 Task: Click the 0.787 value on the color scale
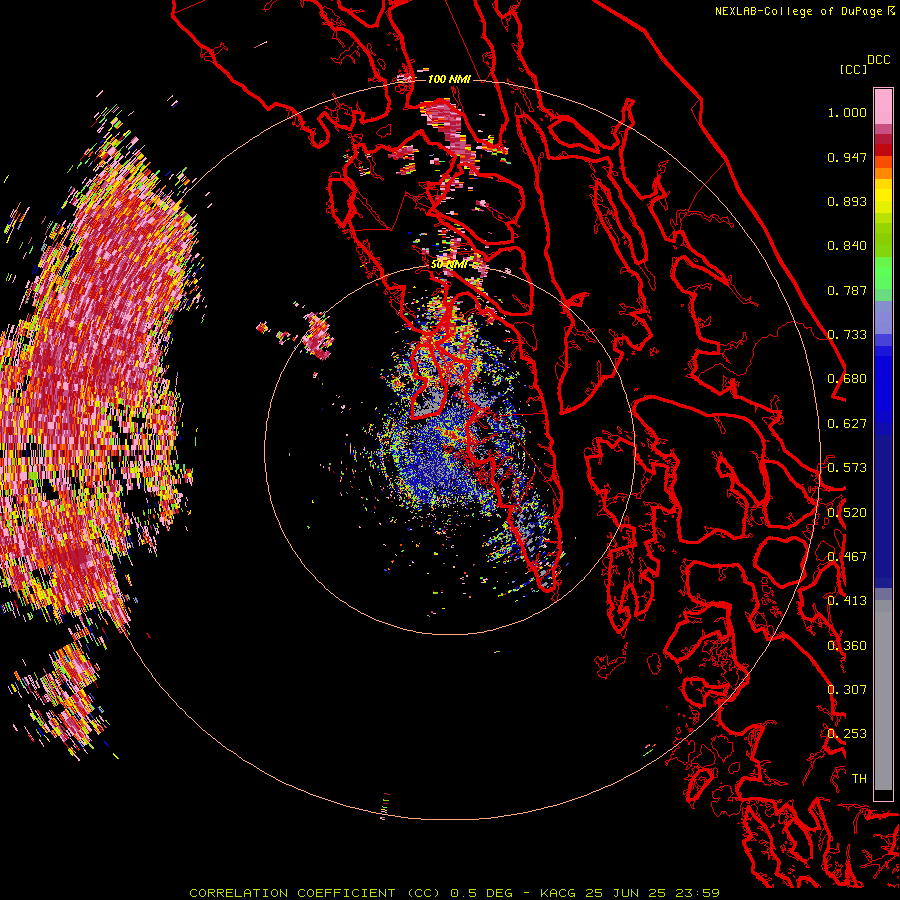(847, 290)
